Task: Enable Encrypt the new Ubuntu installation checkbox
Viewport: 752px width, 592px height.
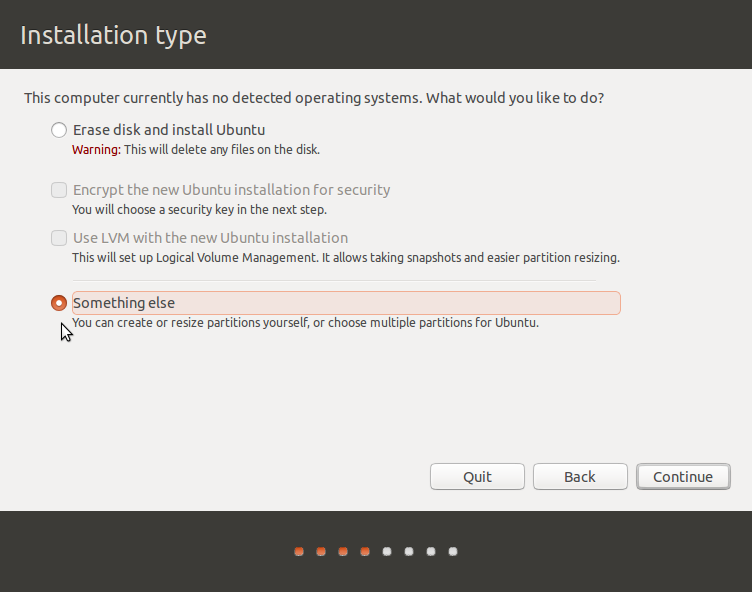Action: click(x=59, y=190)
